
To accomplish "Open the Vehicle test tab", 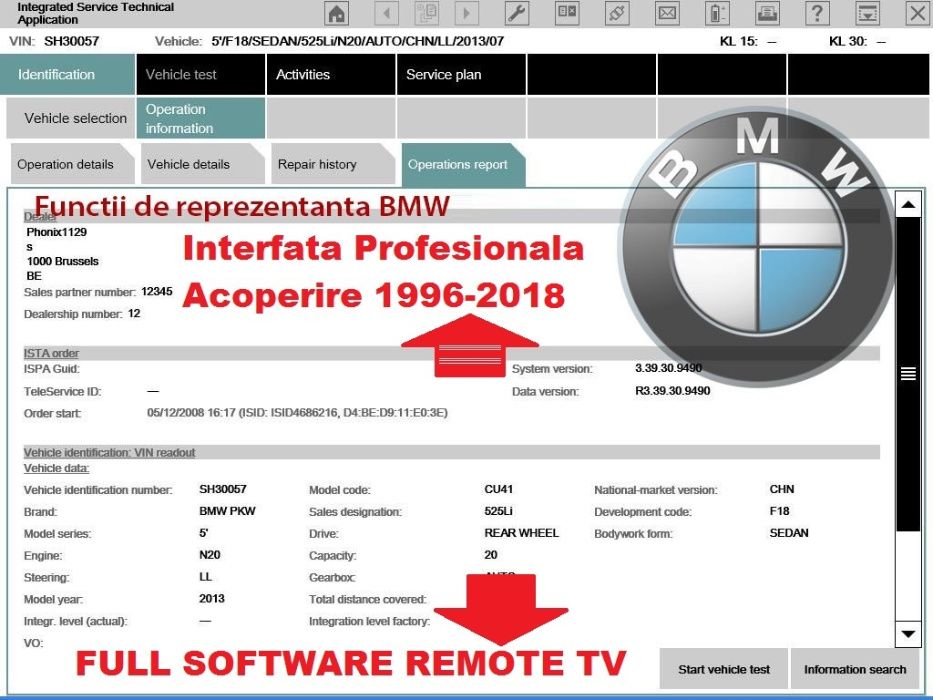I will click(x=201, y=74).
